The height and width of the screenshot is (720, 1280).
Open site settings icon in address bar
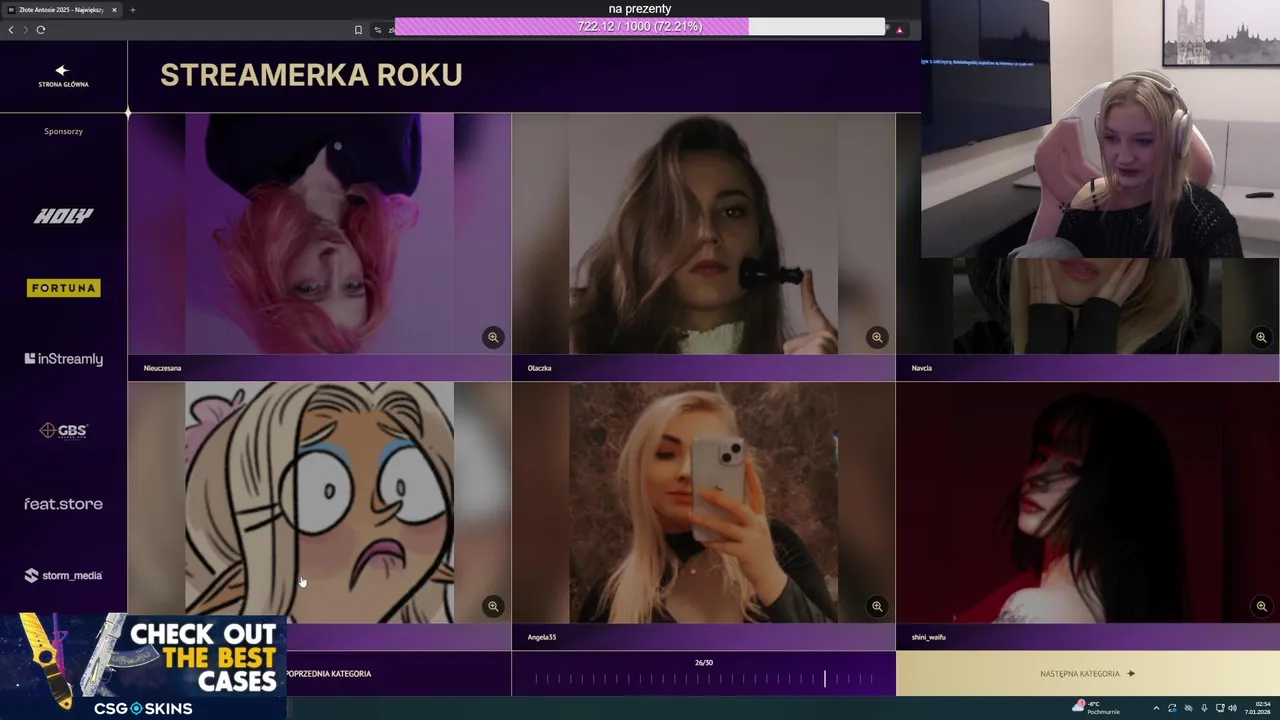pos(378,30)
